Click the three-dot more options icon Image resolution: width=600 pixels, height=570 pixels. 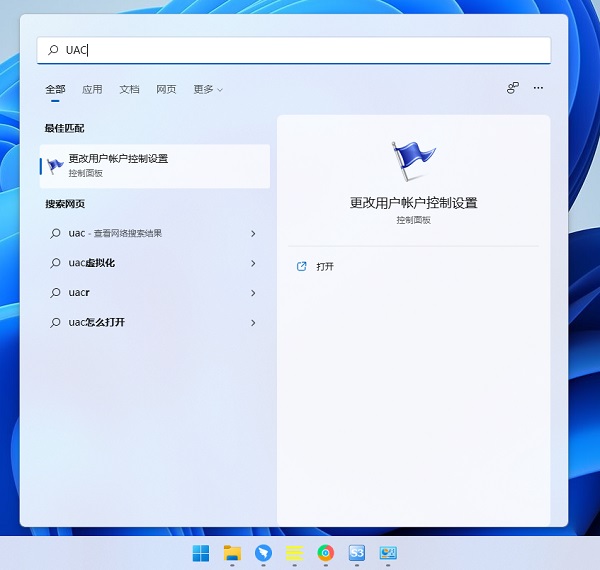[538, 88]
